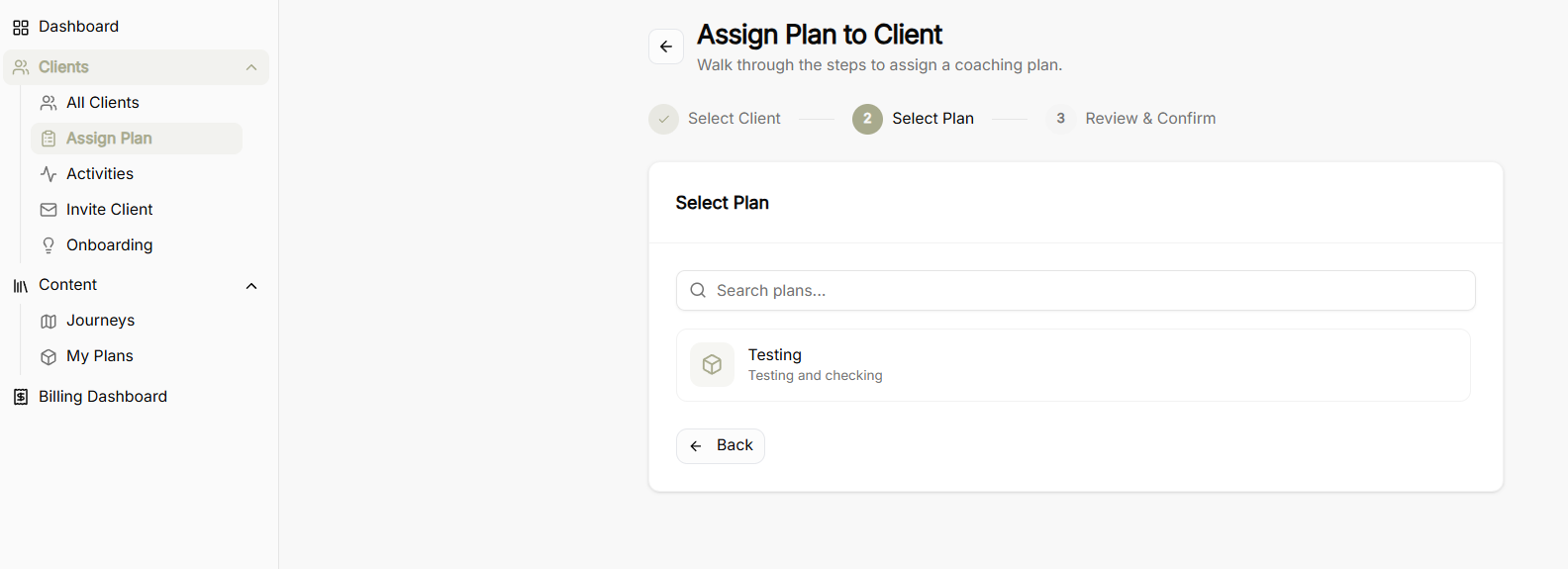
Task: Click the Content library icon
Action: tap(21, 286)
